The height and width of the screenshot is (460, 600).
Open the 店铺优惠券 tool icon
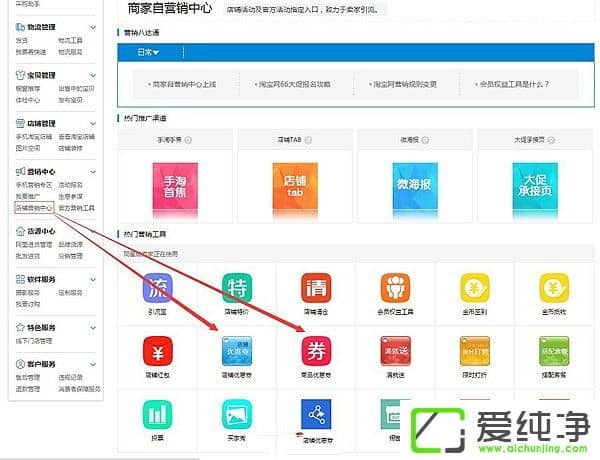click(x=238, y=352)
